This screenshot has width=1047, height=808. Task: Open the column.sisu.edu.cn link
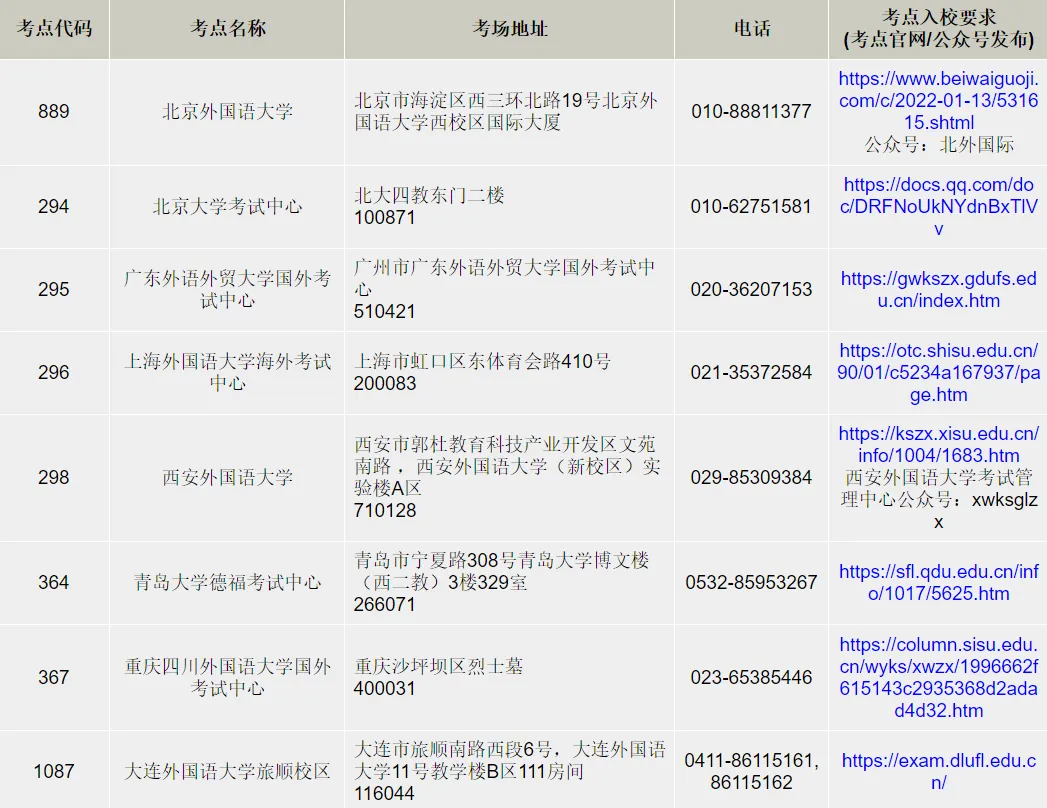click(938, 677)
